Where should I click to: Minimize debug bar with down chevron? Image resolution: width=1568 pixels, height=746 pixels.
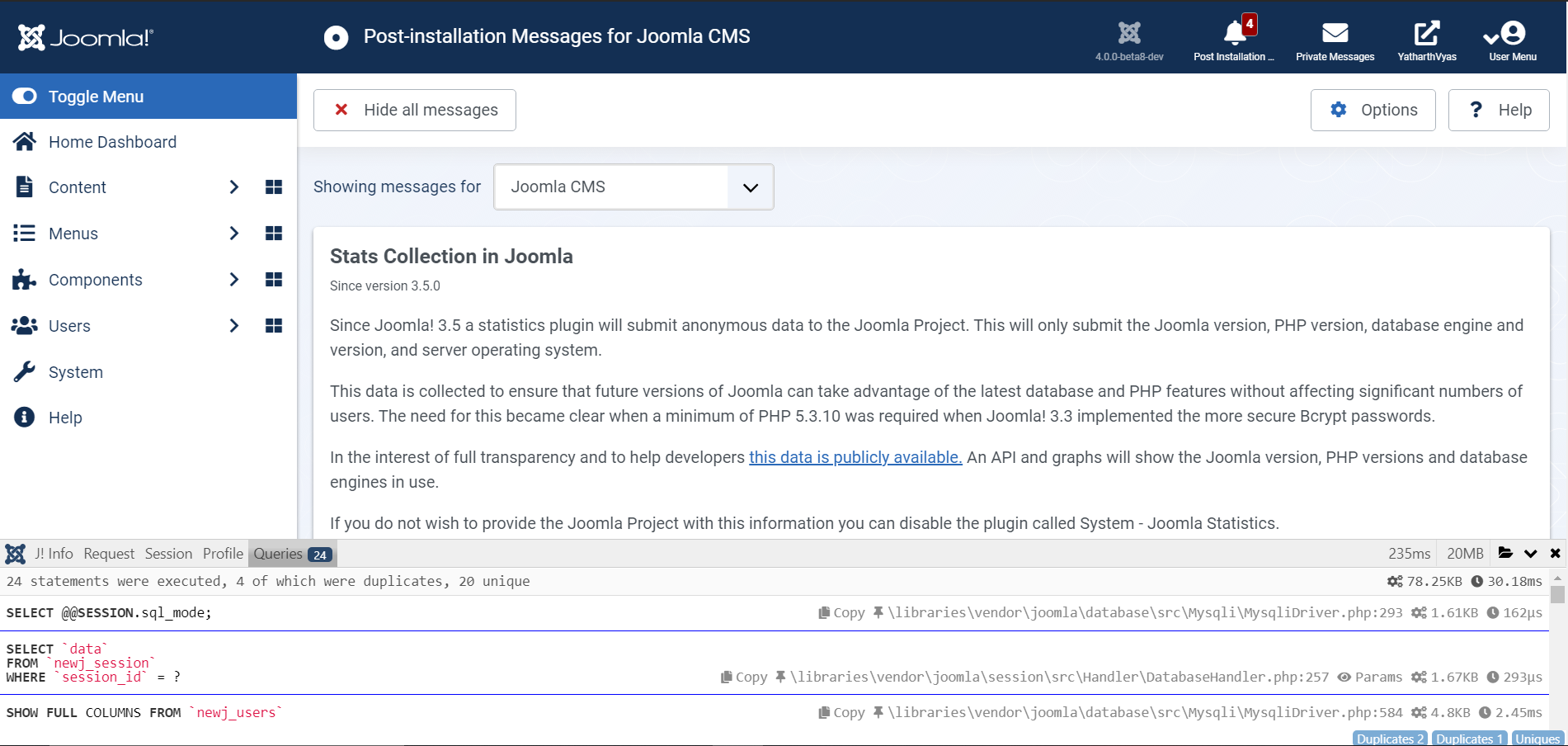(x=1531, y=554)
